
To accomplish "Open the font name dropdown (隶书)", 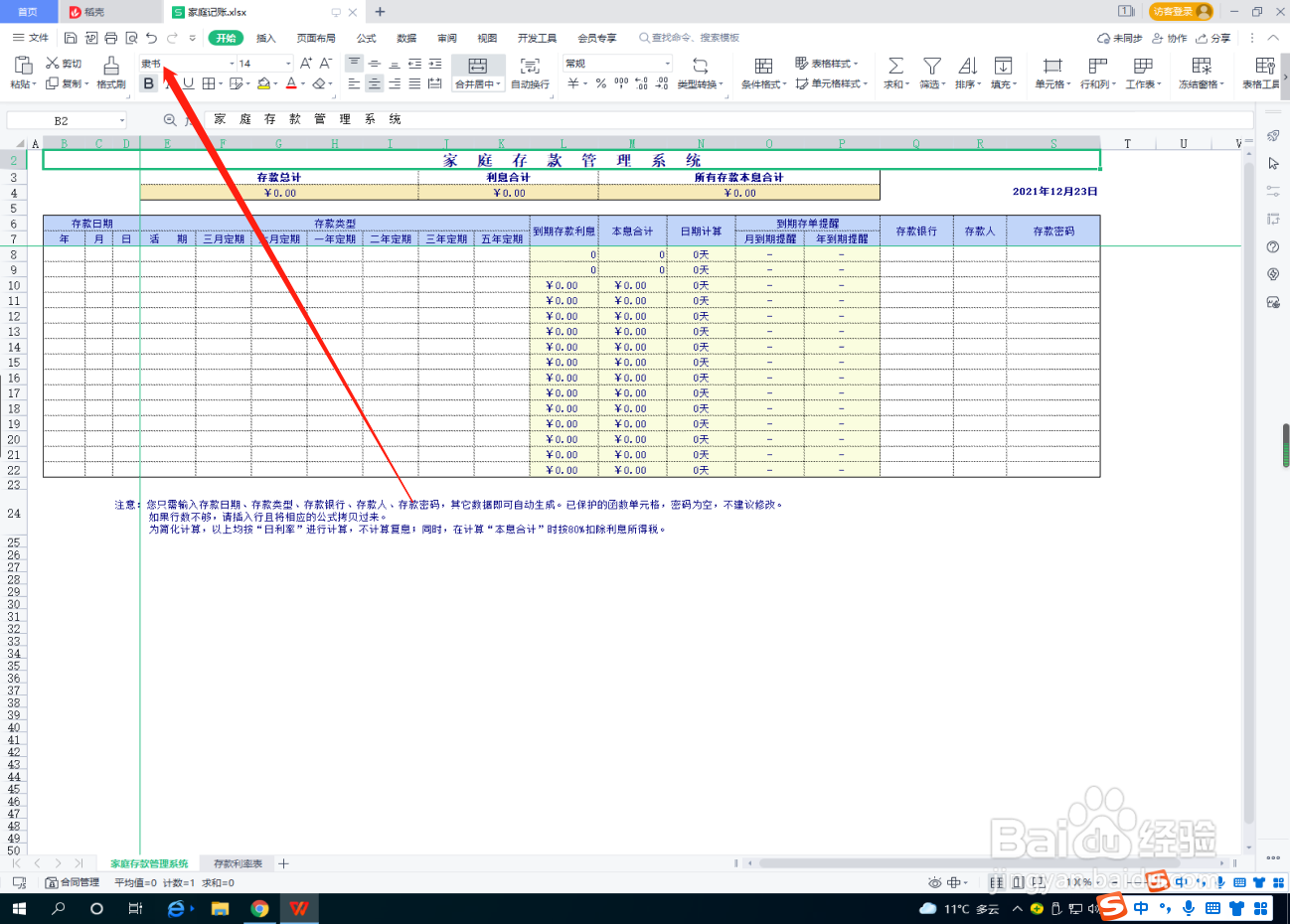I will [233, 64].
